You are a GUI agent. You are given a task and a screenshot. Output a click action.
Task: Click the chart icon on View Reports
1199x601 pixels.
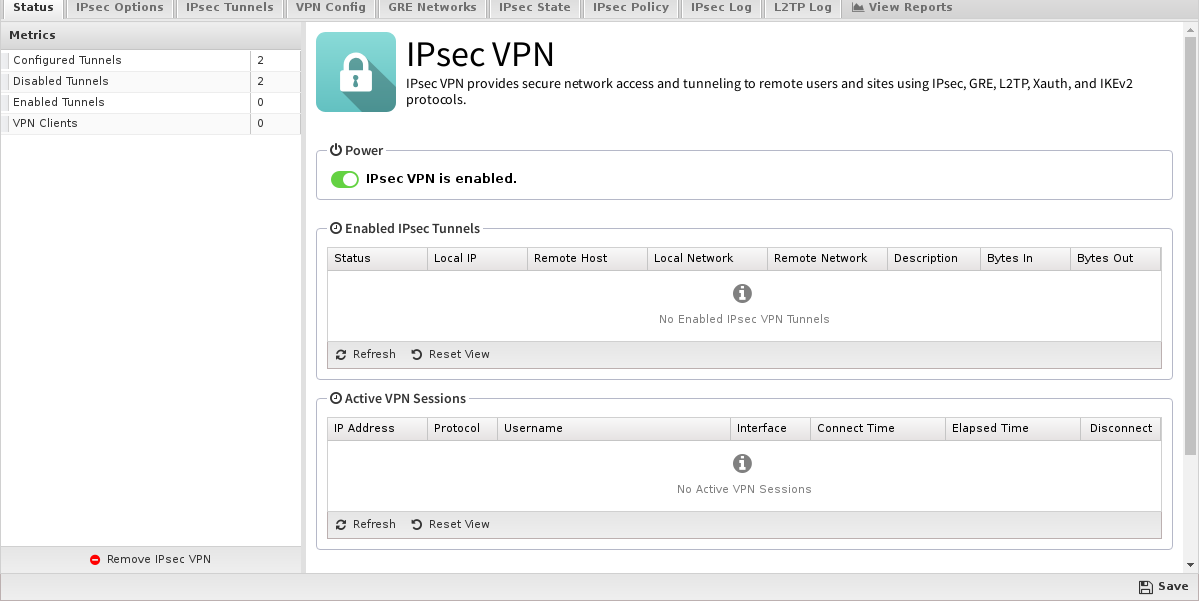(x=858, y=8)
